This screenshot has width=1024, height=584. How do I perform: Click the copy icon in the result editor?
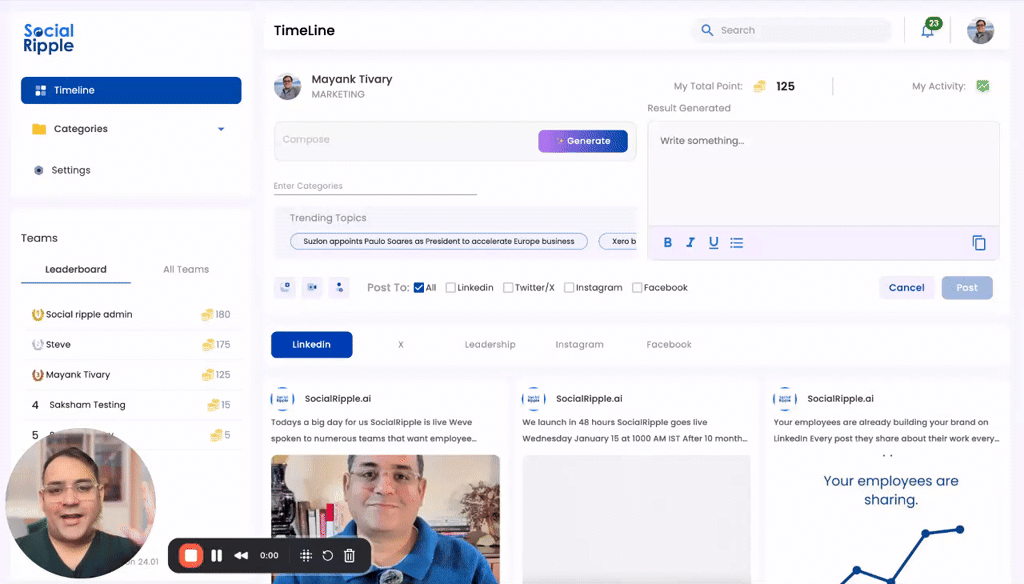[979, 242]
